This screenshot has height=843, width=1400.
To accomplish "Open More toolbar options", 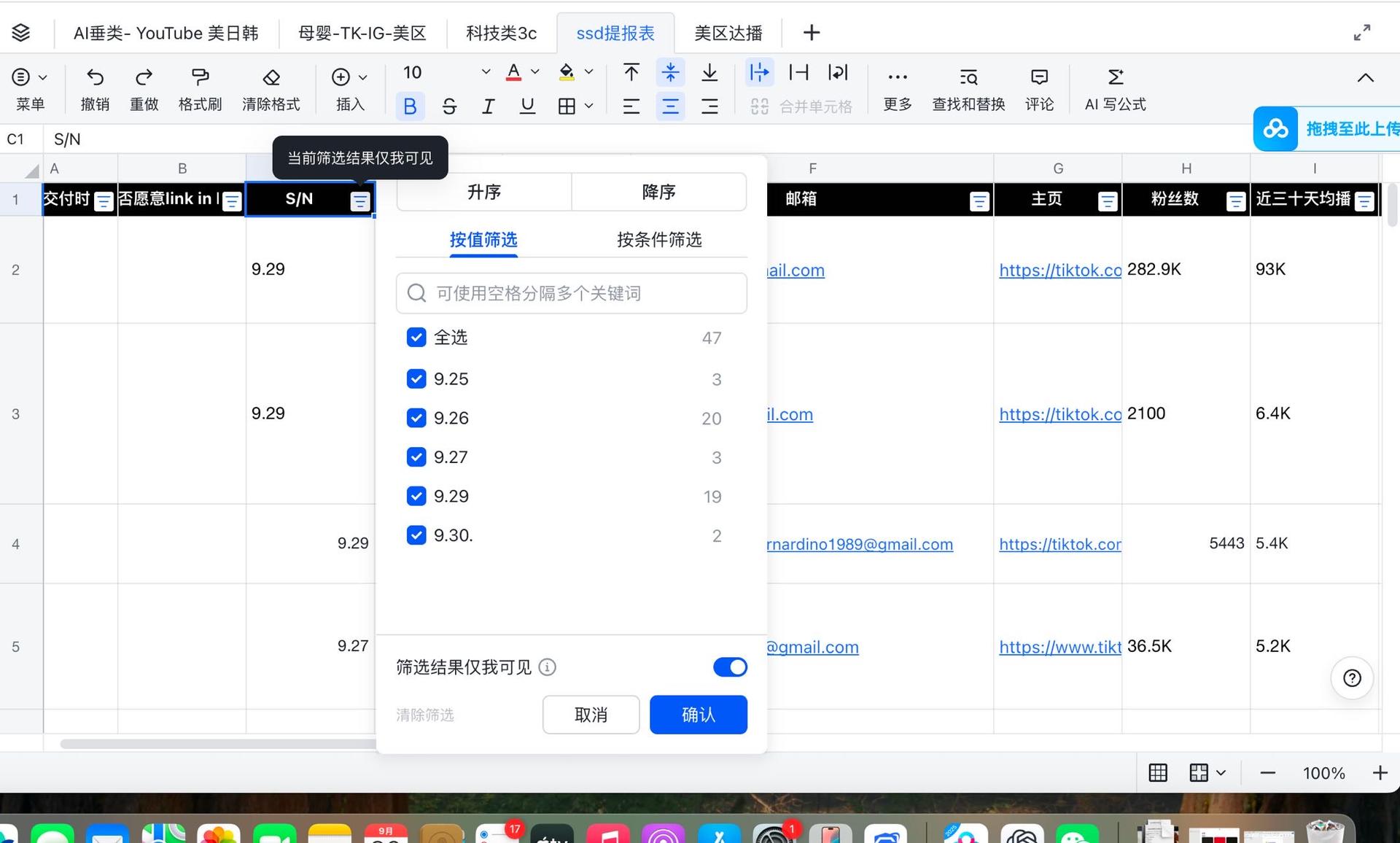I will click(898, 89).
